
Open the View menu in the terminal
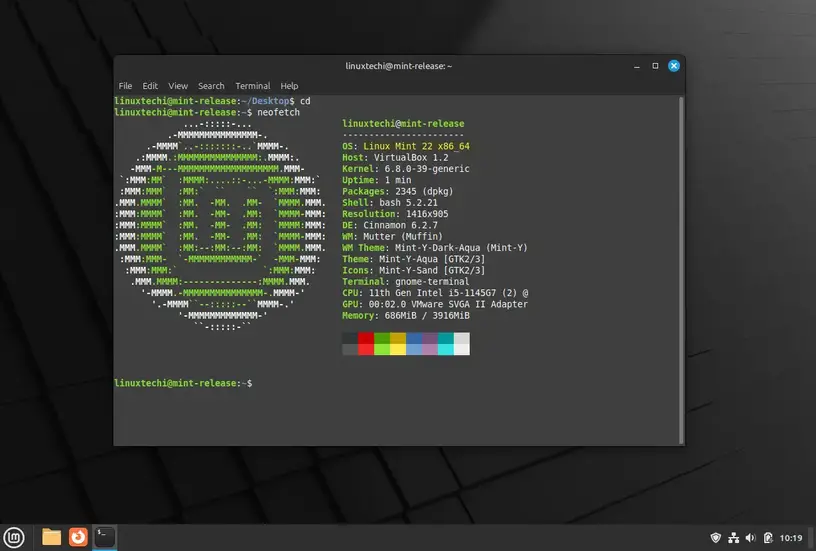(x=177, y=86)
